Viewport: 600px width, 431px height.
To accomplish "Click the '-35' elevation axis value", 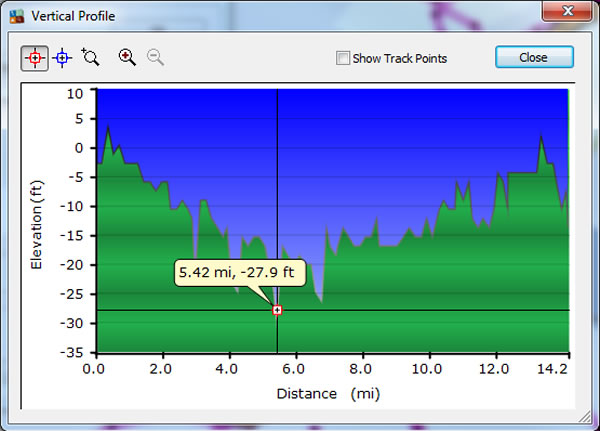I will coord(72,353).
